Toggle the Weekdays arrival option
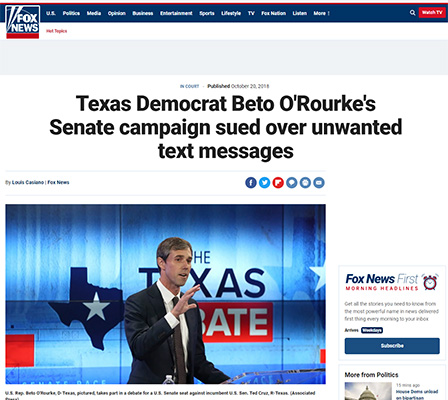This screenshot has width=448, height=400. (372, 330)
